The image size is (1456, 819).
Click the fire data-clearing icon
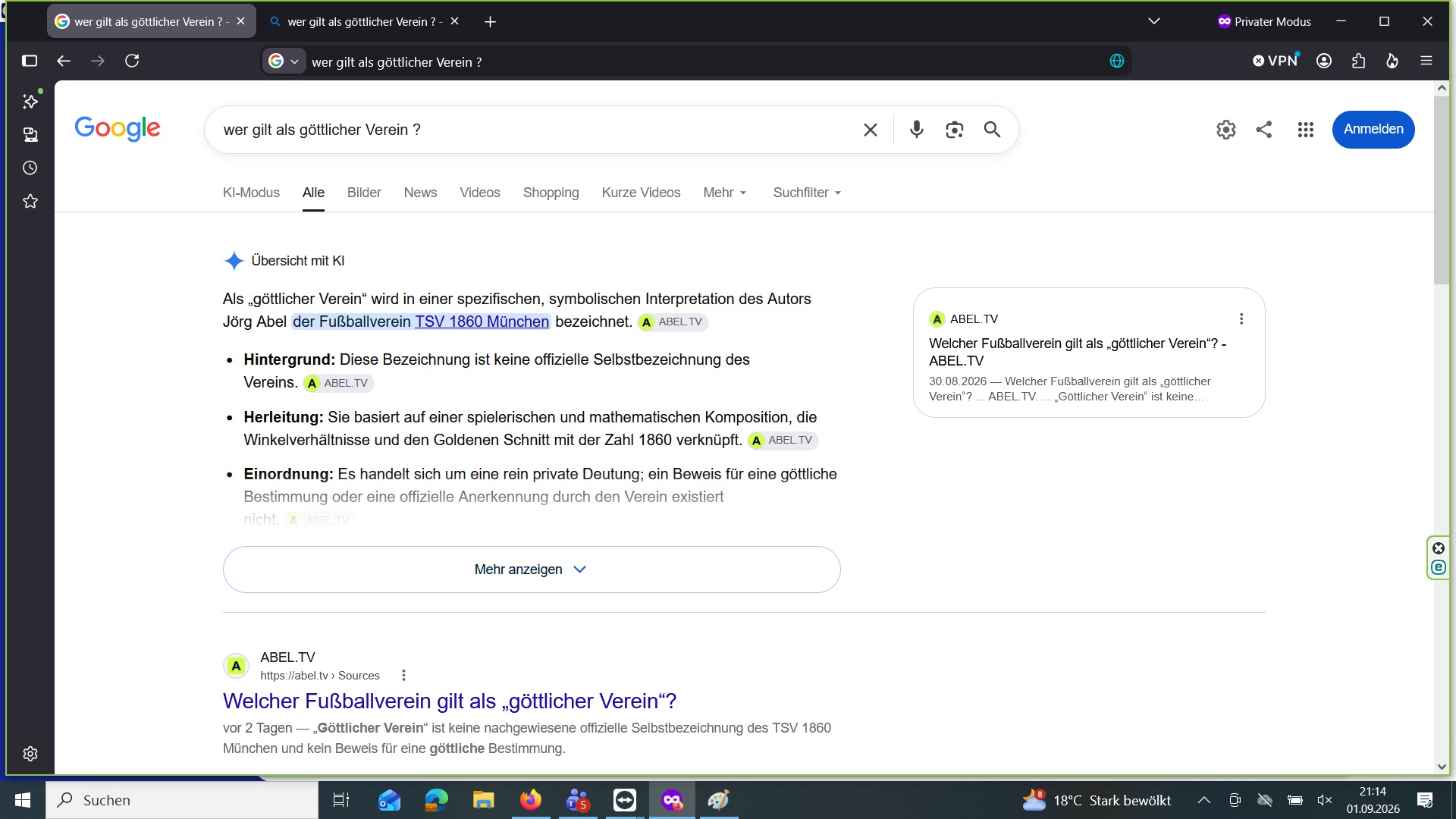pyautogui.click(x=1392, y=61)
